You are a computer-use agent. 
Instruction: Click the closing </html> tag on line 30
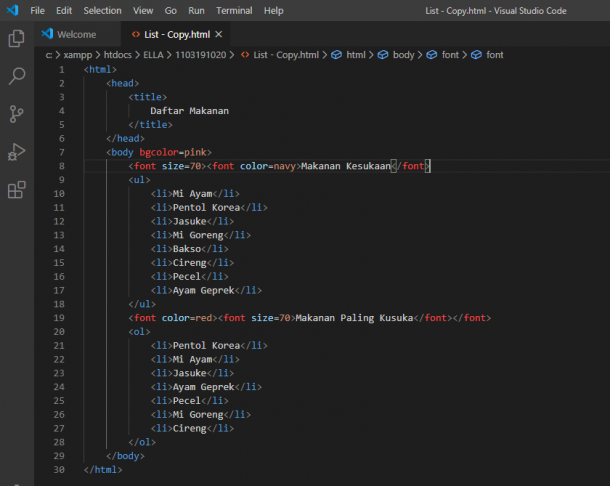103,470
